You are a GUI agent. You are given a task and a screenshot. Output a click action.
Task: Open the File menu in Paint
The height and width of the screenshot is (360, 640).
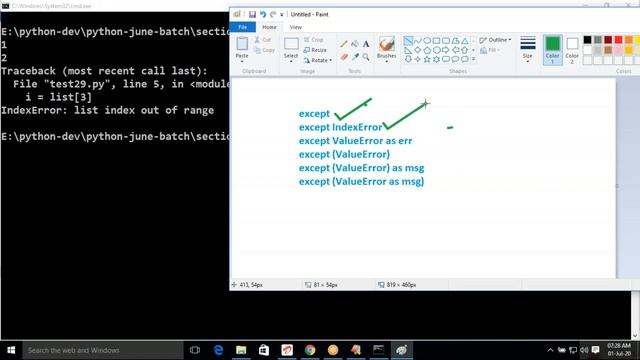242,27
